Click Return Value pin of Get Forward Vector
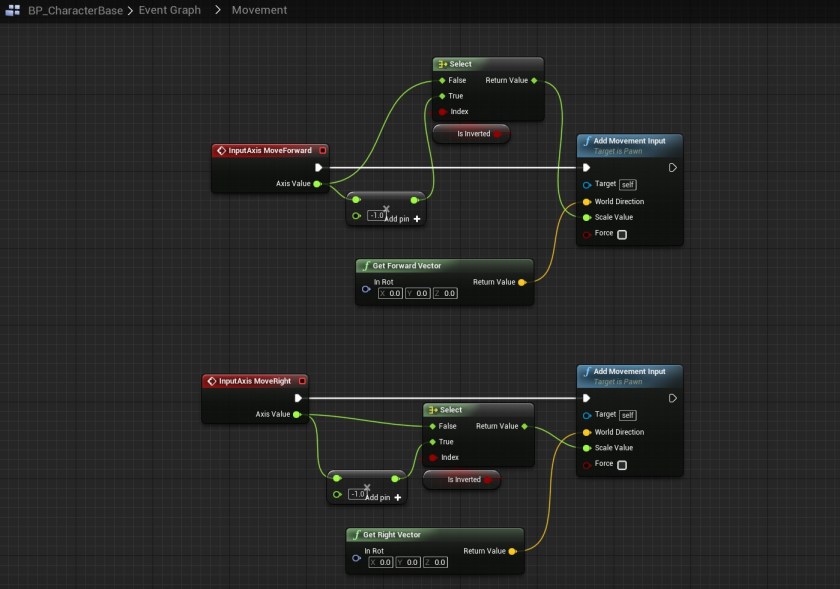The image size is (840, 589). pos(522,282)
